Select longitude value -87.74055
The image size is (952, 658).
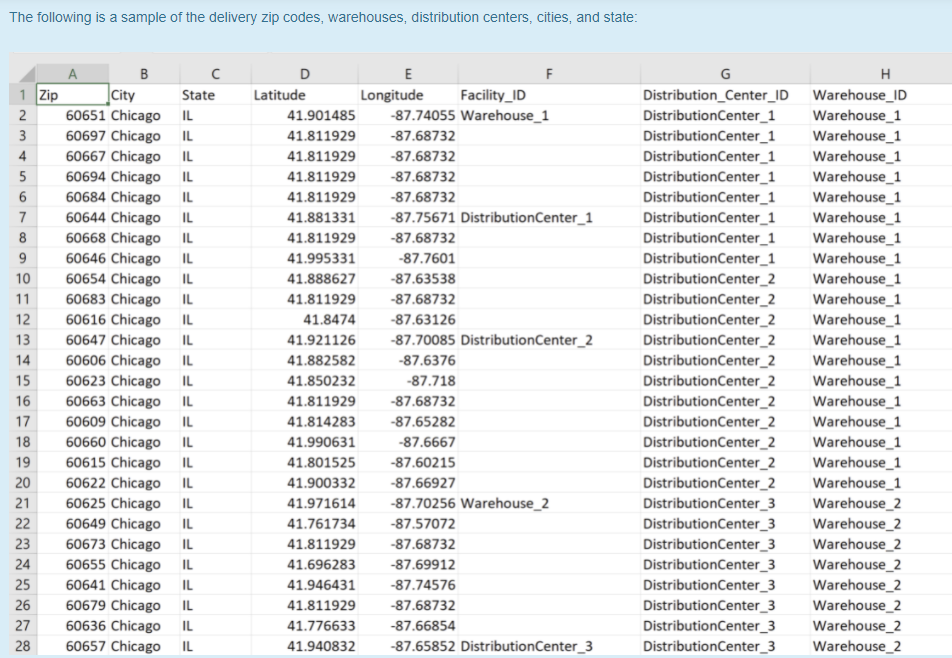click(x=407, y=115)
